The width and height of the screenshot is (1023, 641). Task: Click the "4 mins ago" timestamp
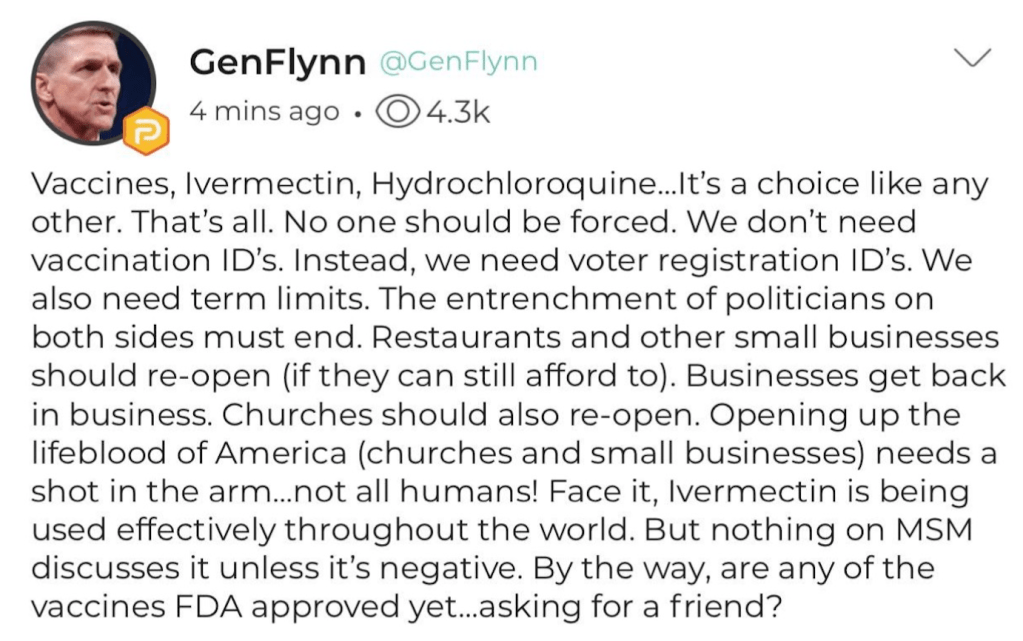click(x=263, y=112)
